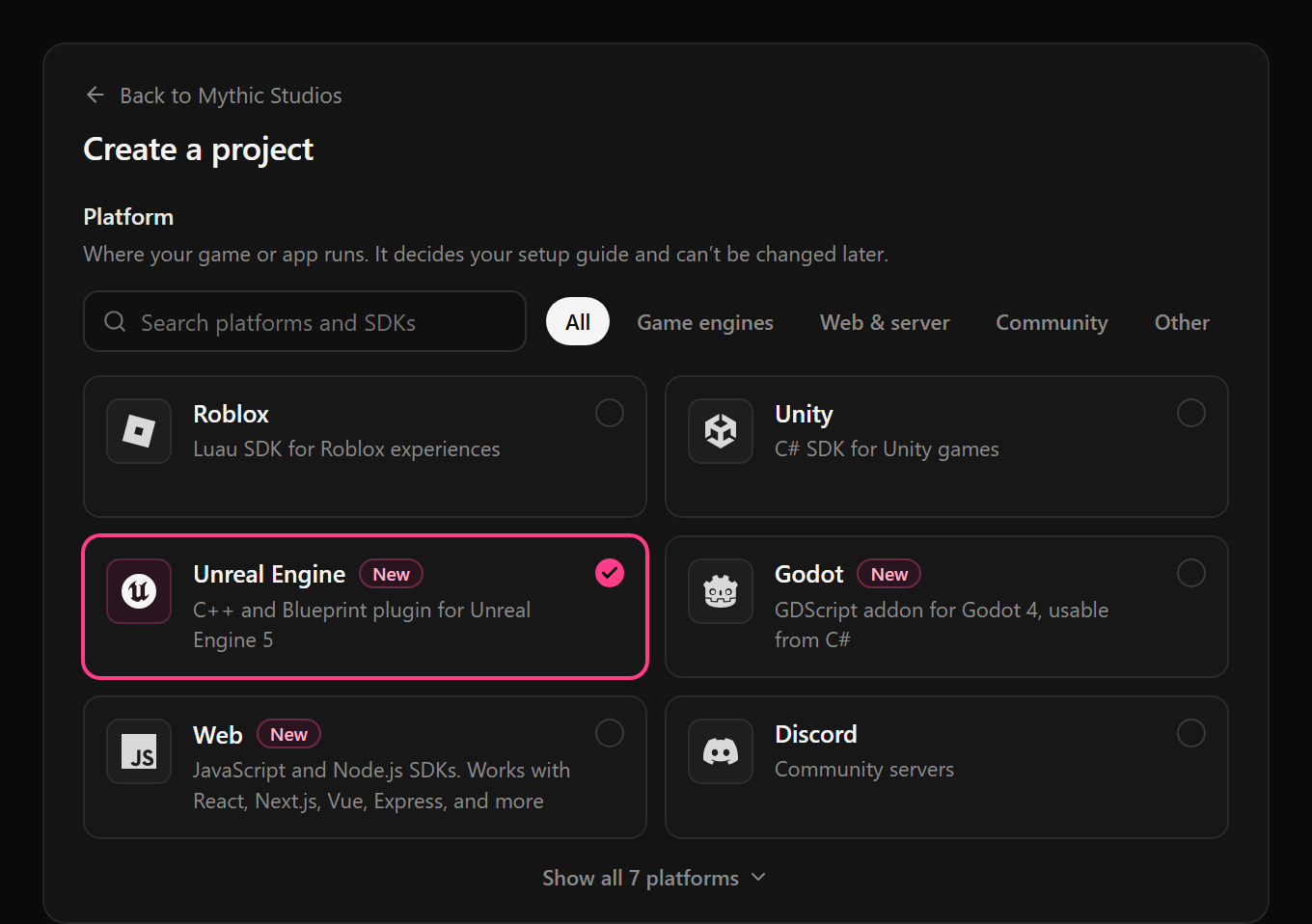Click the C# SDK for Unity games text
The width and height of the screenshot is (1312, 924).
pos(887,449)
